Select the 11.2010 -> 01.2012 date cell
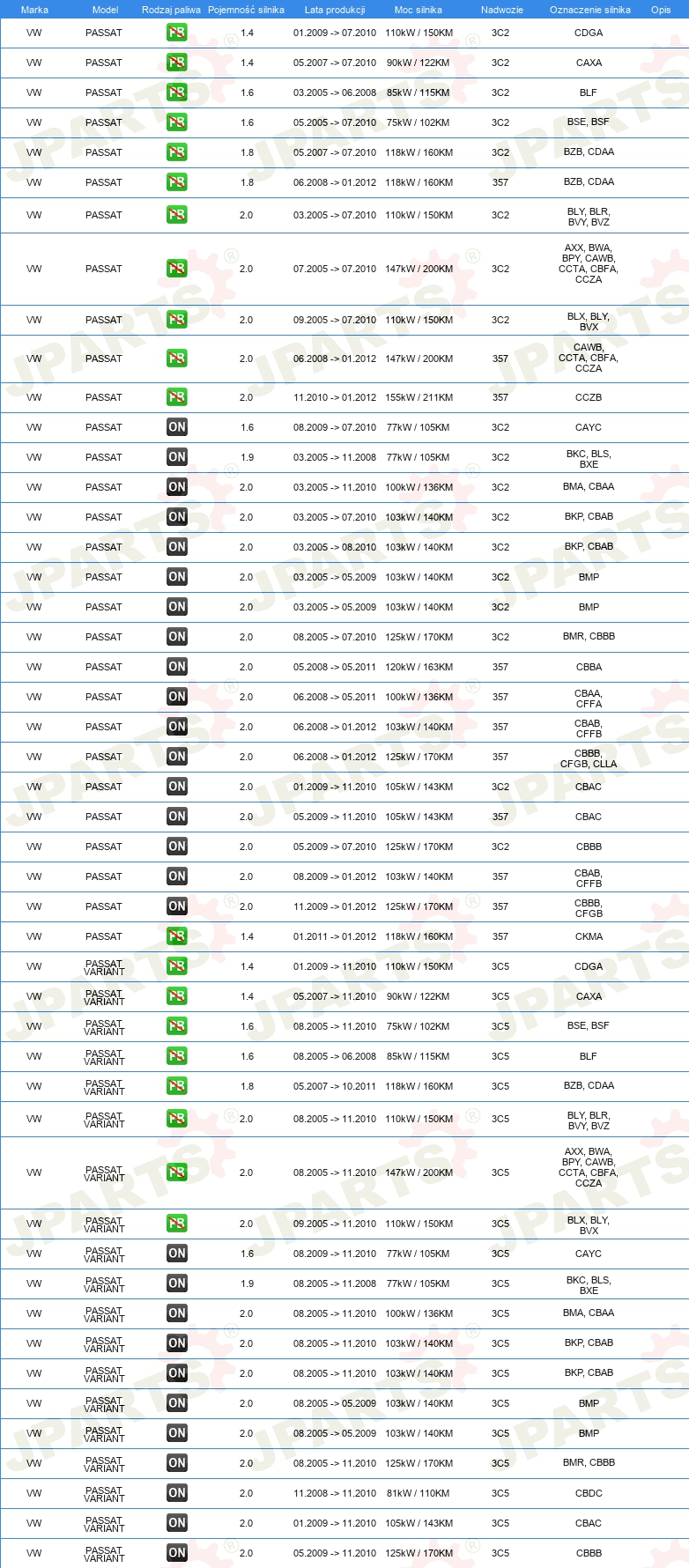This screenshot has width=689, height=1568. pos(335,397)
